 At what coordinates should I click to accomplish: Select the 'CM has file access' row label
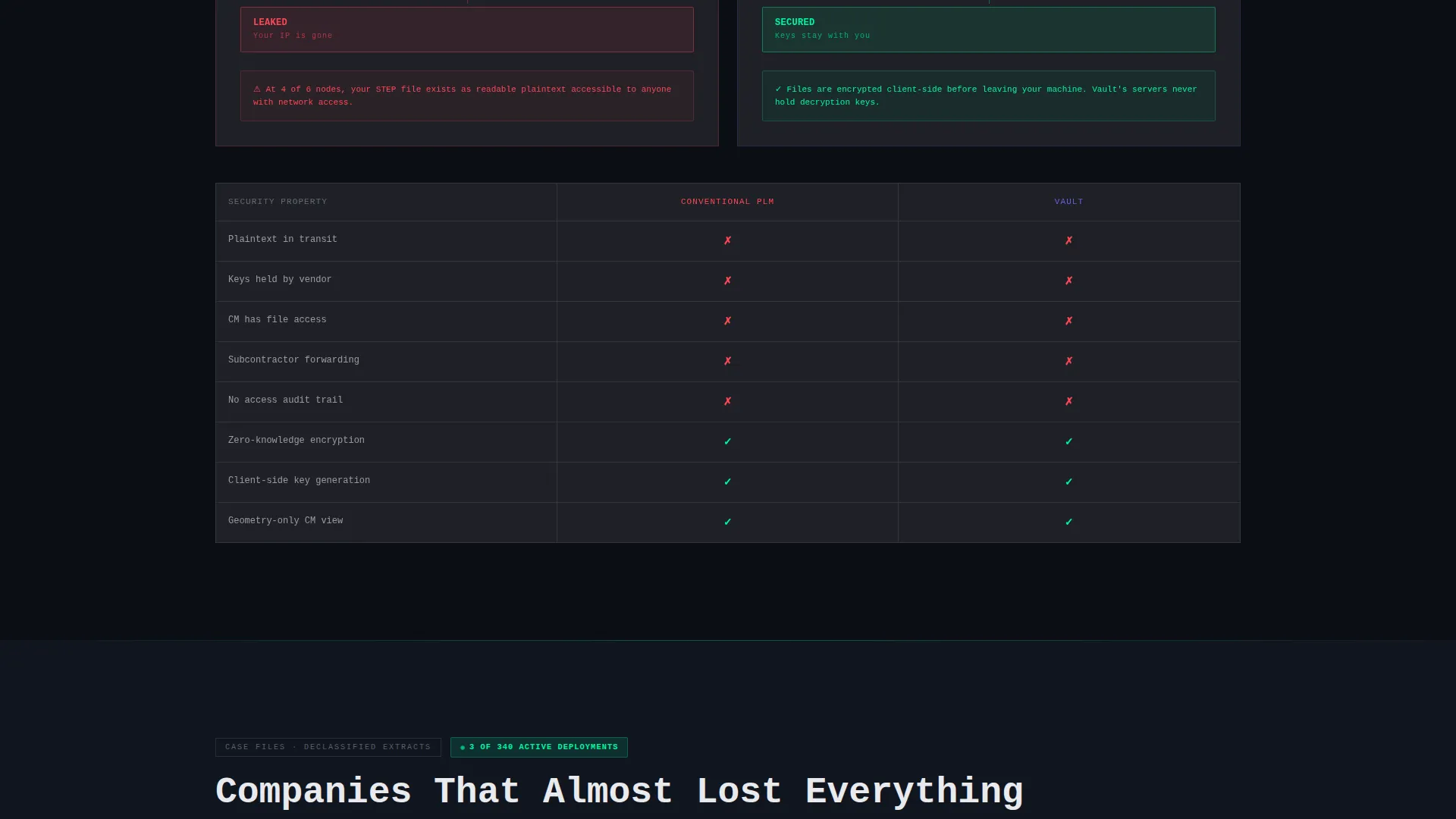point(277,319)
